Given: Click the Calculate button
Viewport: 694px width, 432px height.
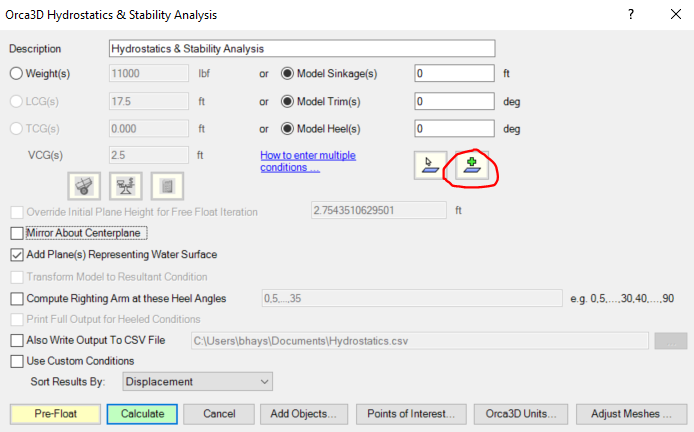Looking at the screenshot, I should click(142, 414).
